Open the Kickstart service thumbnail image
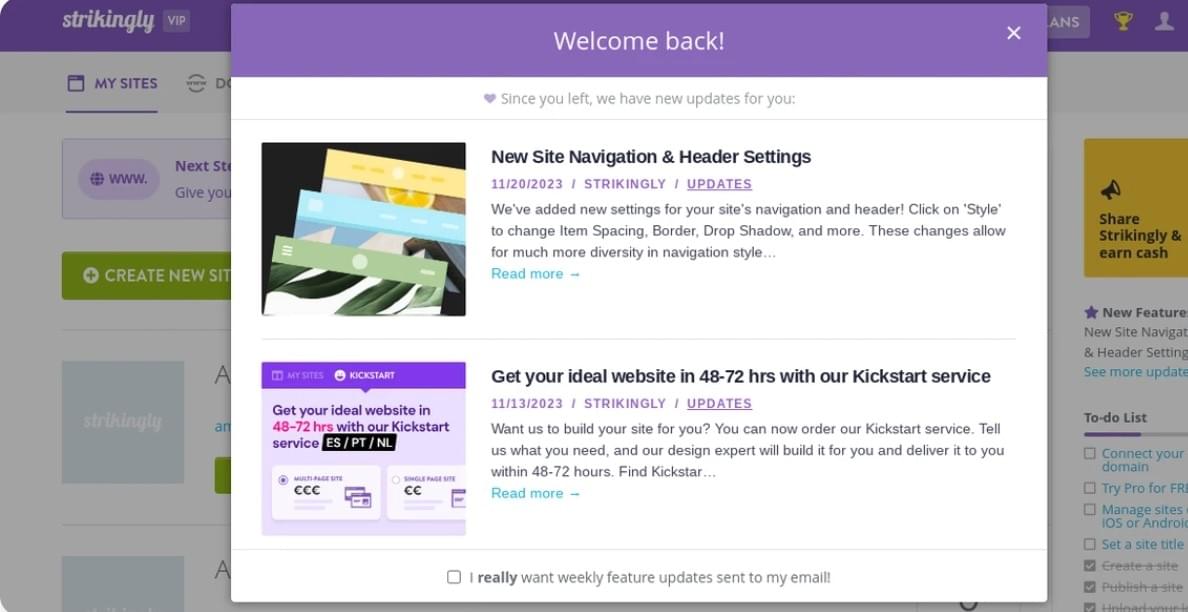Screen dimensions: 1188x612 point(364,448)
